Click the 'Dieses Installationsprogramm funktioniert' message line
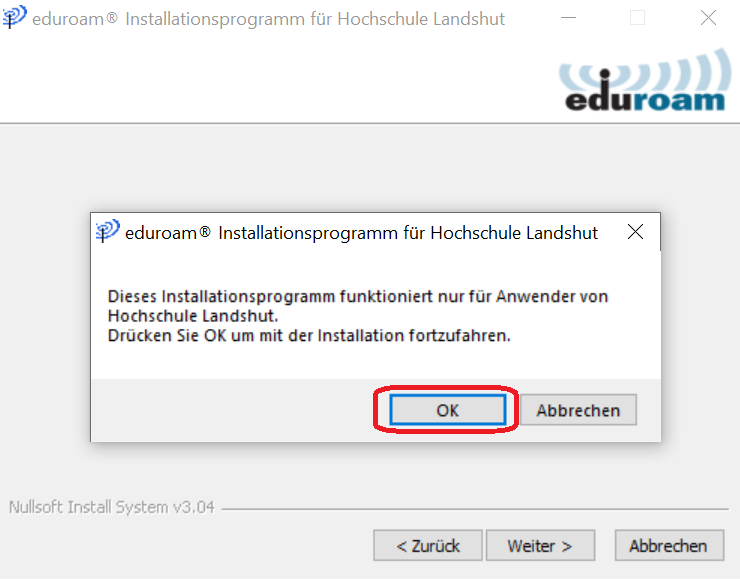Screen dimensions: 740x579 358,296
